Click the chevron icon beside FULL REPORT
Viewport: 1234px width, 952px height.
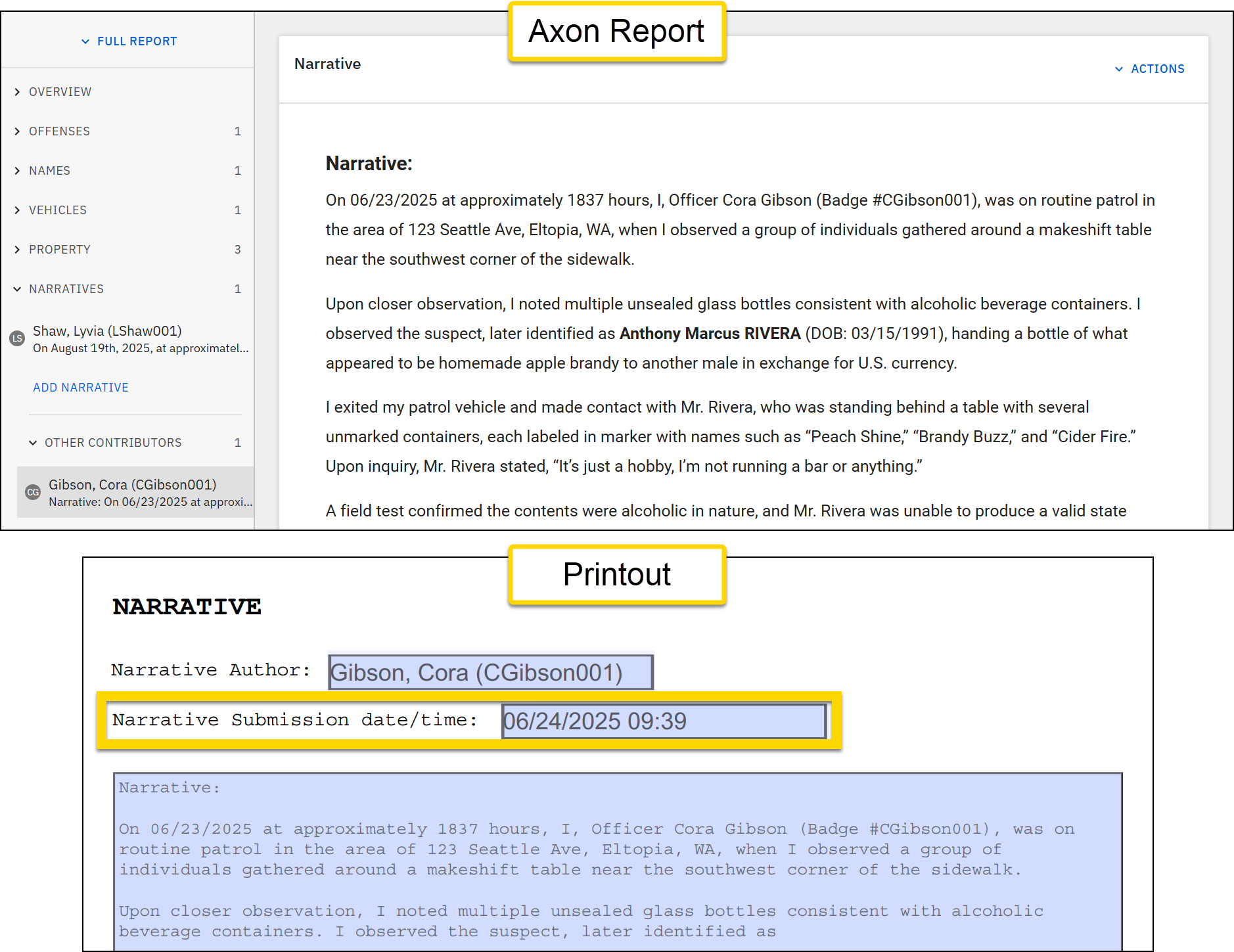click(85, 41)
